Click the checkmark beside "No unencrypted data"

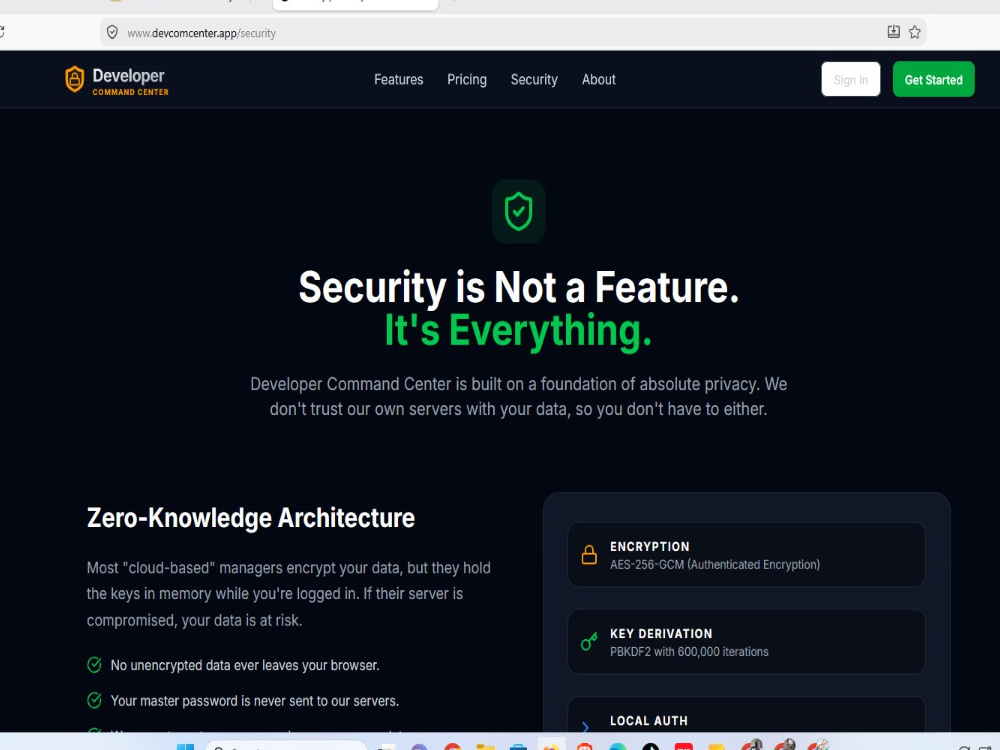tap(94, 665)
